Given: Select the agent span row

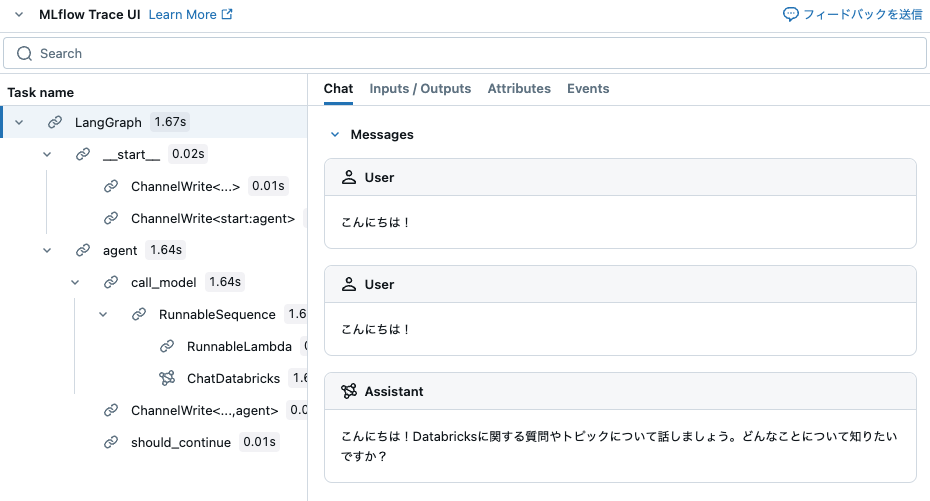Looking at the screenshot, I should click(x=154, y=250).
